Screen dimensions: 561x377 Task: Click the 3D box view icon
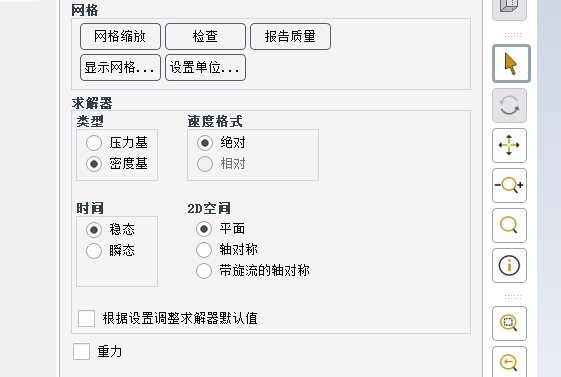click(509, 9)
